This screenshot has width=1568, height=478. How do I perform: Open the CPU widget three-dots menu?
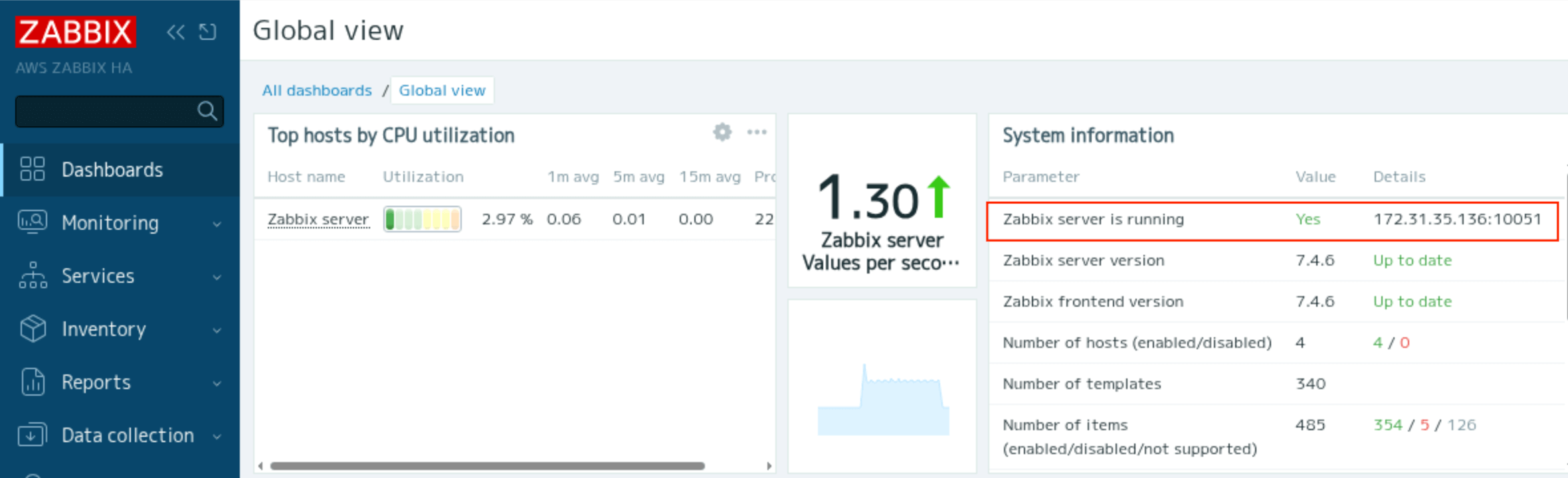tap(757, 132)
